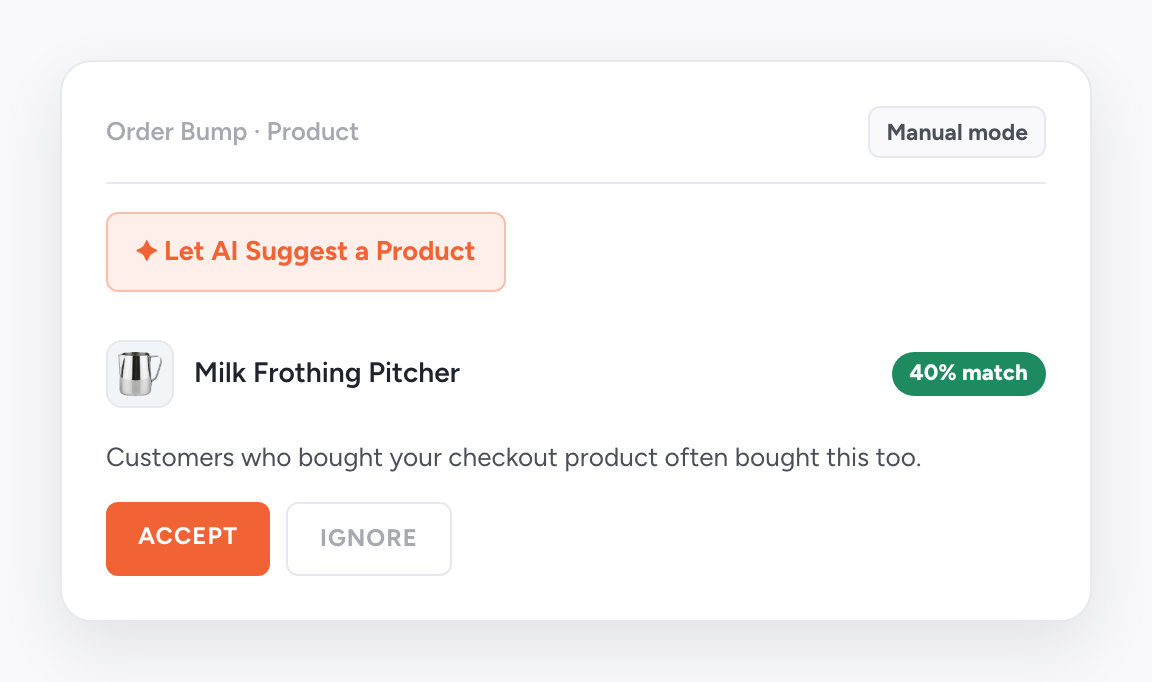Click the milk frothing pitcher product image

[140, 373]
